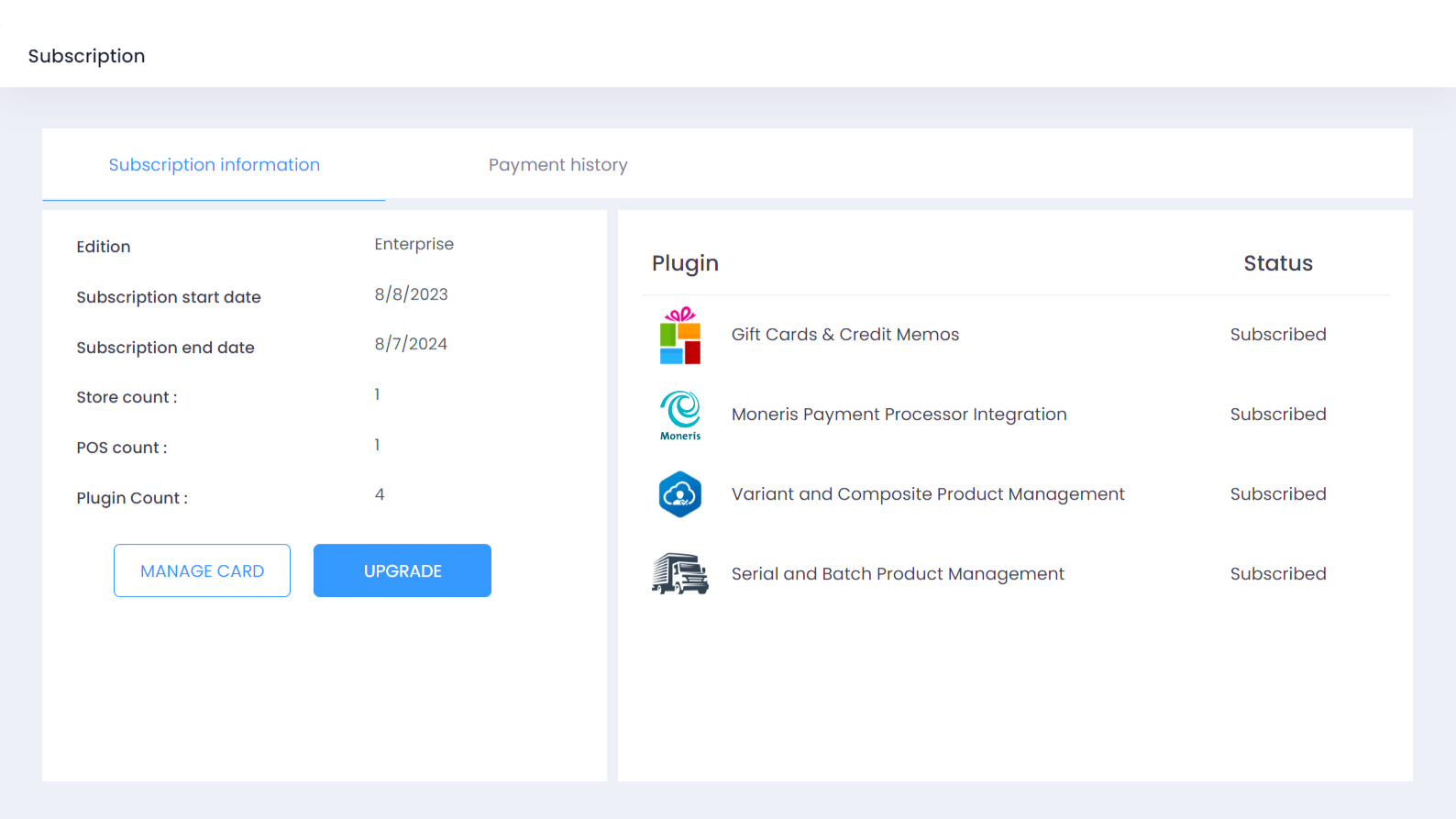Click Subscribed status for Moneris plugin
This screenshot has height=819, width=1456.
click(1277, 415)
